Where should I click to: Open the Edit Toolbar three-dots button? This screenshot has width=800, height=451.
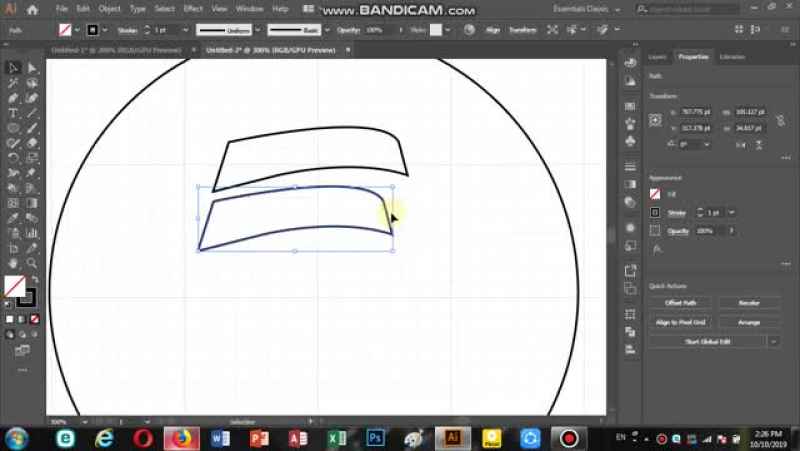22,370
